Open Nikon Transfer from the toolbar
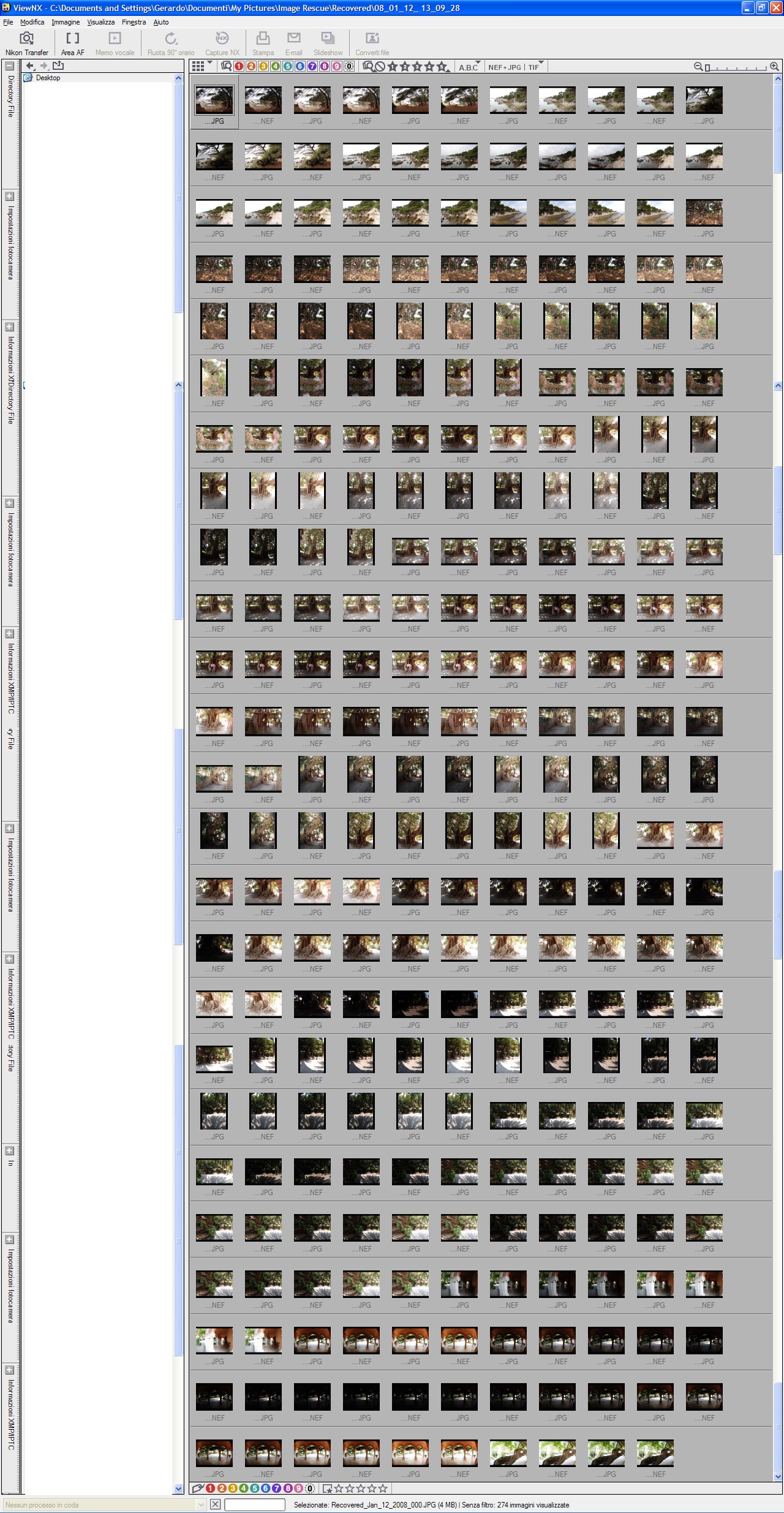The image size is (784, 1513). pos(26,43)
